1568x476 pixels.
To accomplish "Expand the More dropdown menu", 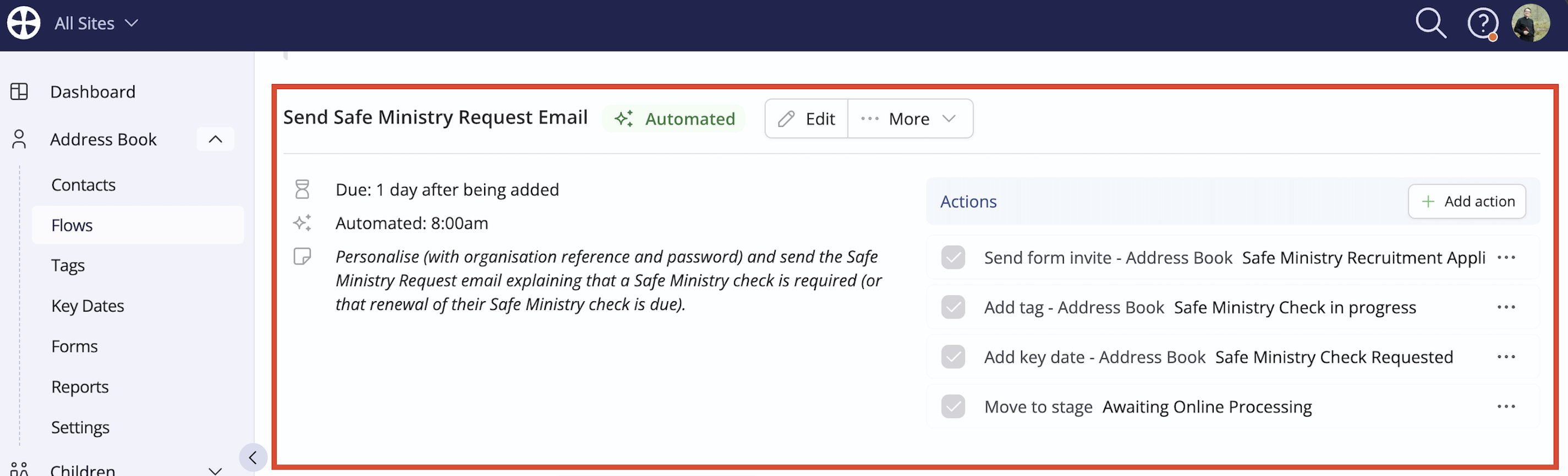I will click(x=909, y=119).
